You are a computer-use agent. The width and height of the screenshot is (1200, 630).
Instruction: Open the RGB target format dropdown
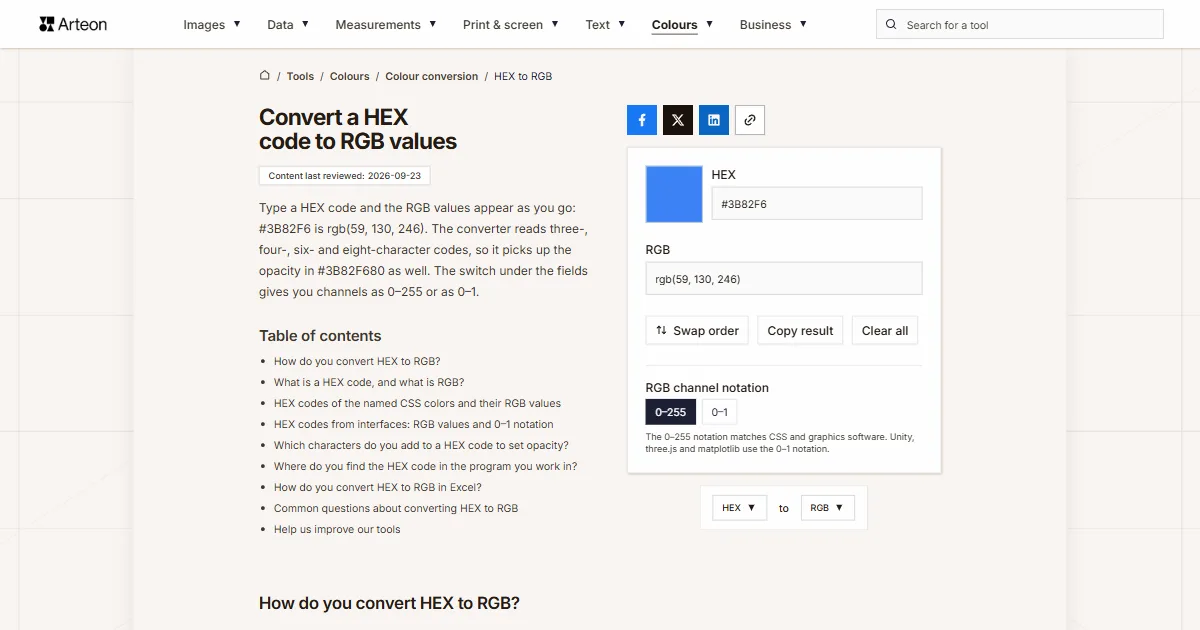(x=828, y=508)
